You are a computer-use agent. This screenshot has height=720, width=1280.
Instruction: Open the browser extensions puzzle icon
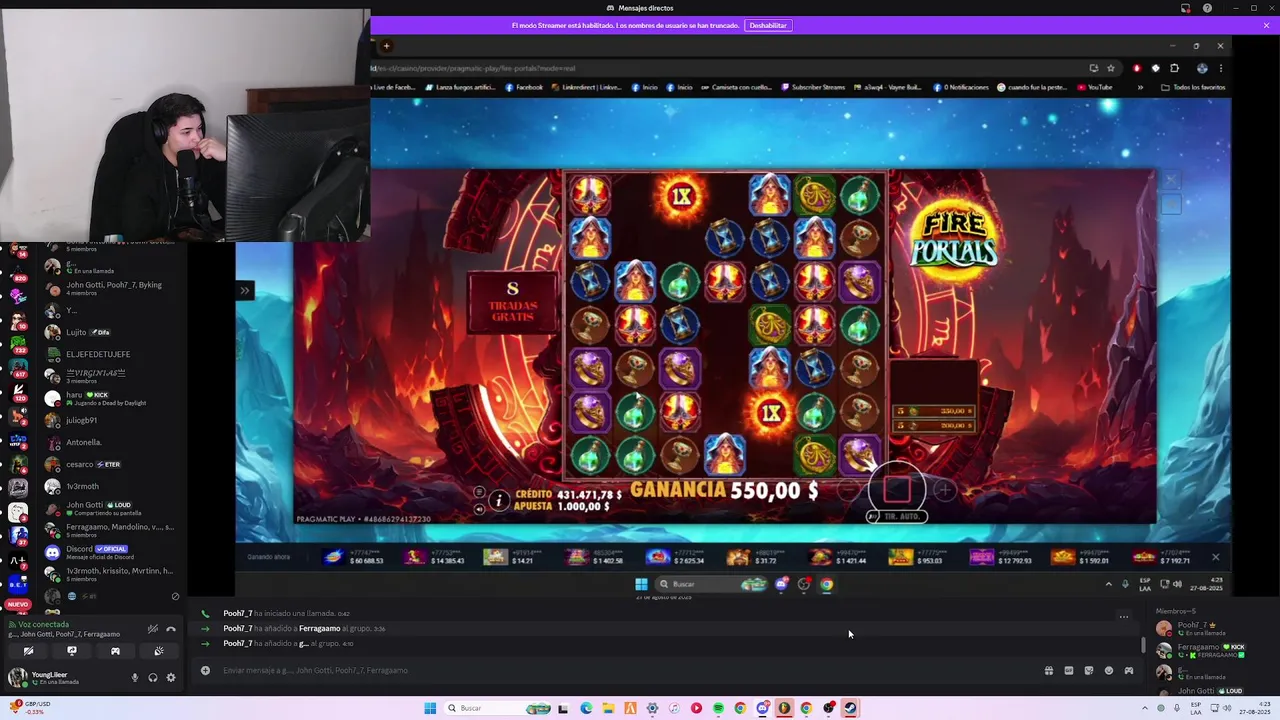tap(1174, 68)
